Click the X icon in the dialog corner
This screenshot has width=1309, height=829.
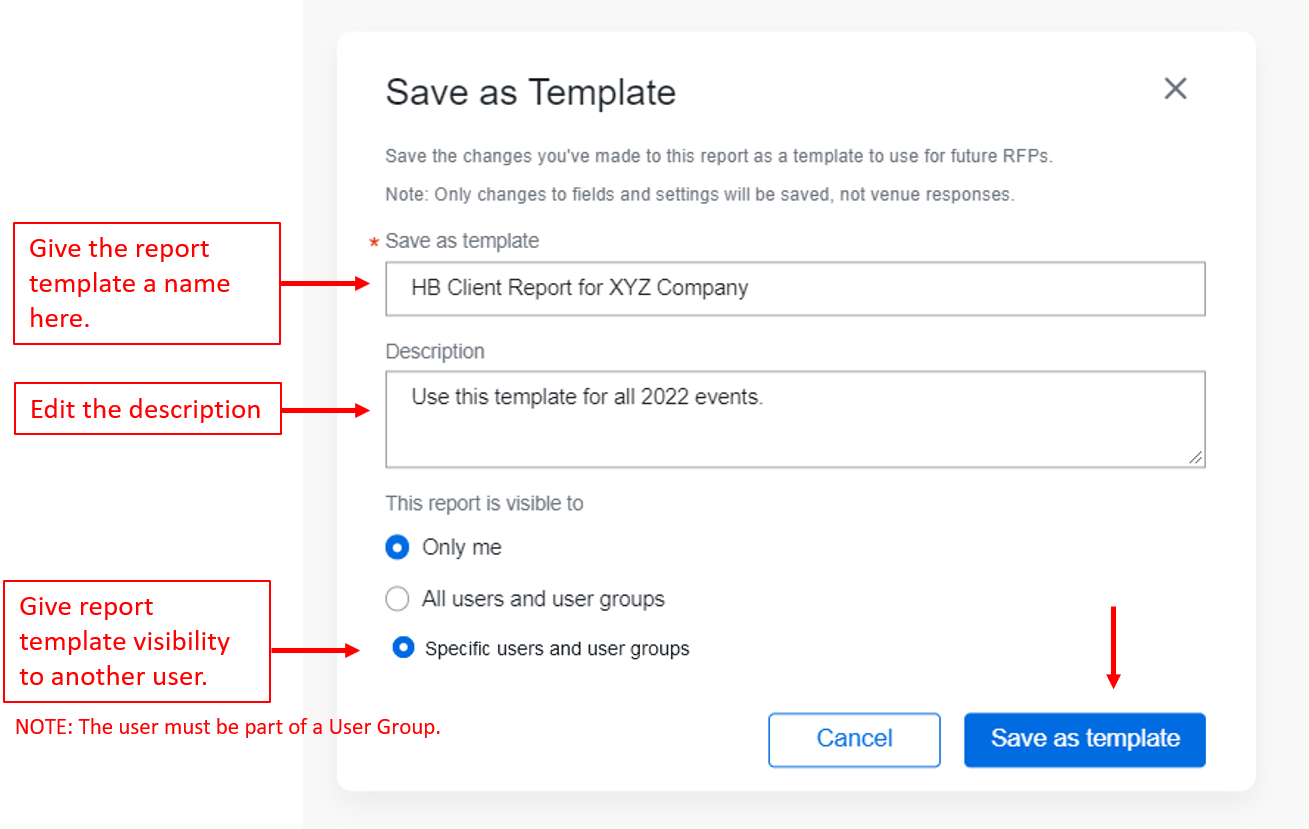[x=1175, y=88]
